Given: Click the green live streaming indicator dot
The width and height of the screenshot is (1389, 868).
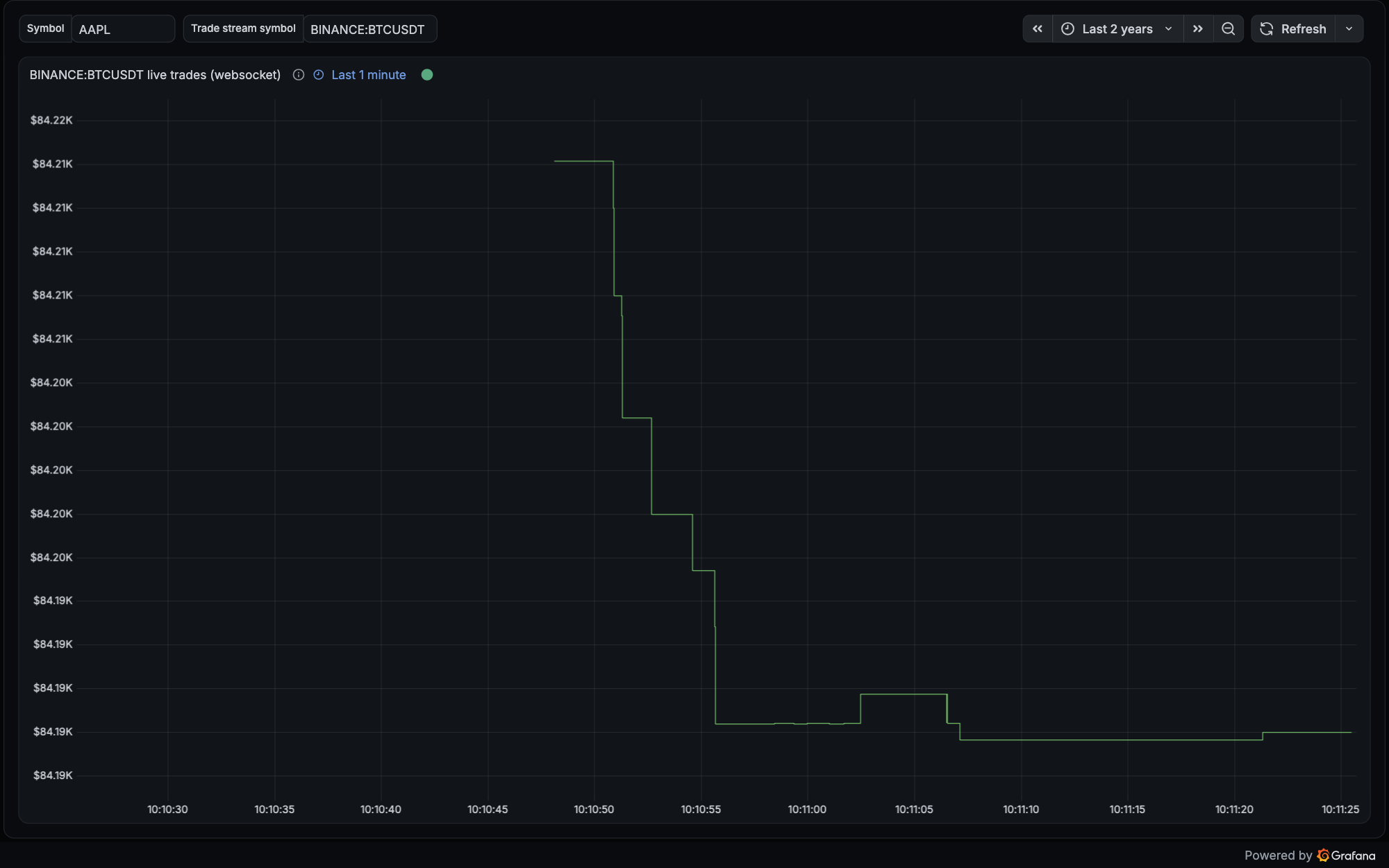Looking at the screenshot, I should [x=427, y=75].
